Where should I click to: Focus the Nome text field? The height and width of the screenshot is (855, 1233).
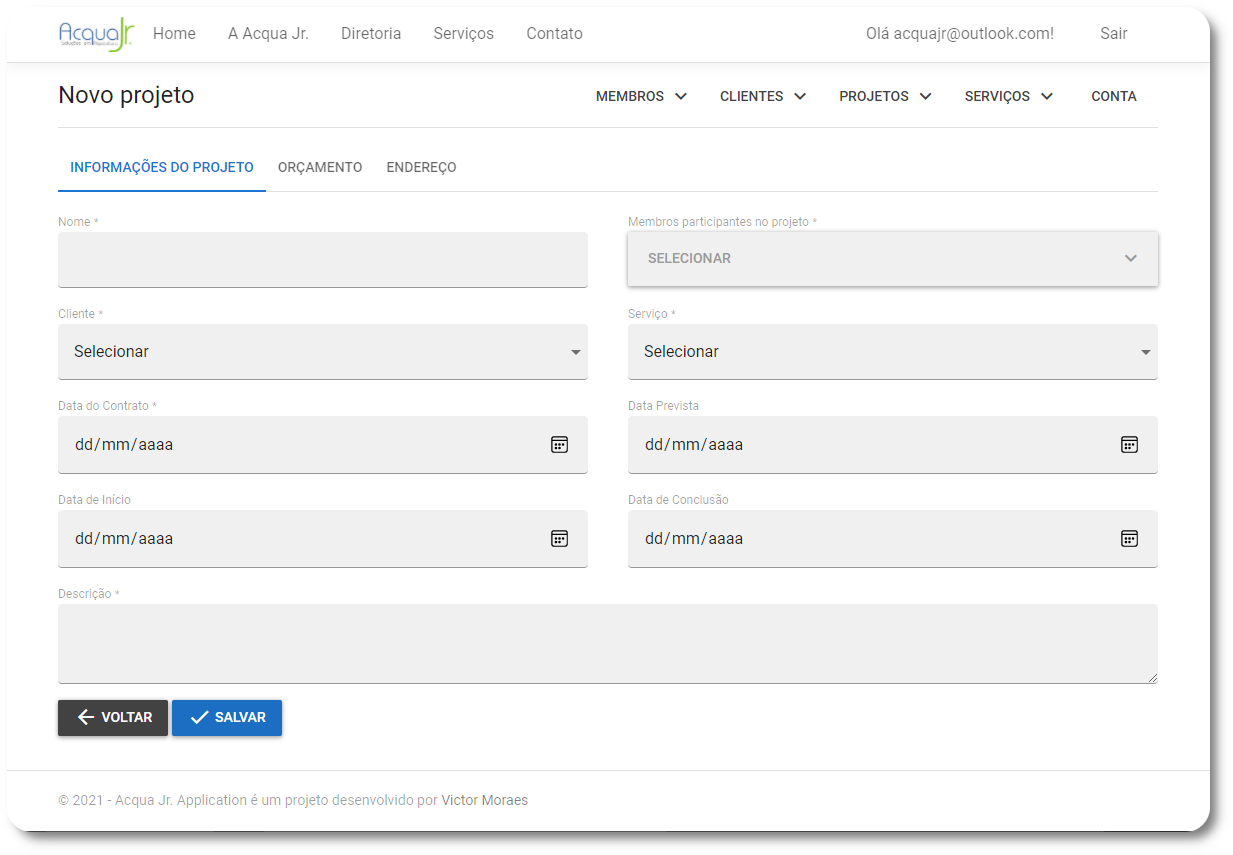click(322, 260)
